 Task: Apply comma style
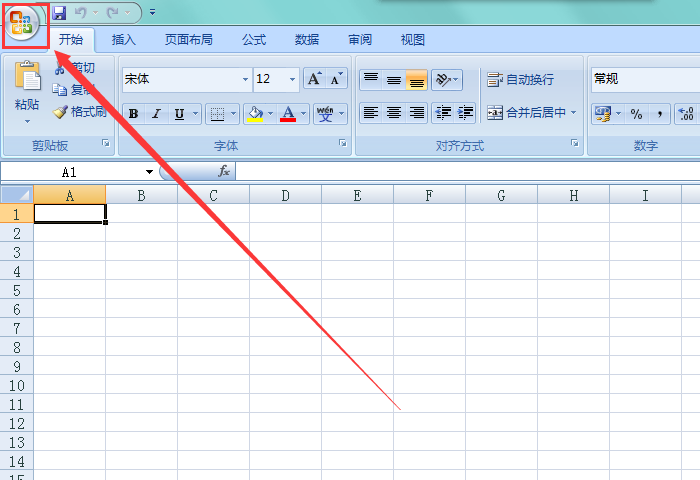[x=659, y=114]
